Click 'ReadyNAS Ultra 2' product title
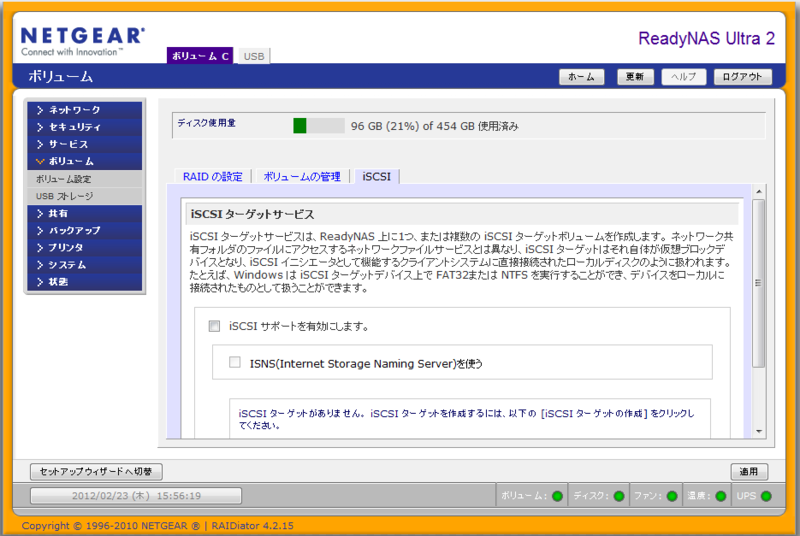The height and width of the screenshot is (536, 800). (x=706, y=38)
